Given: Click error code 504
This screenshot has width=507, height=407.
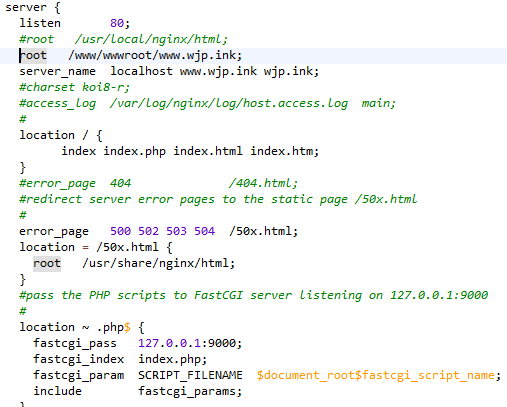Looking at the screenshot, I should pos(204,231).
